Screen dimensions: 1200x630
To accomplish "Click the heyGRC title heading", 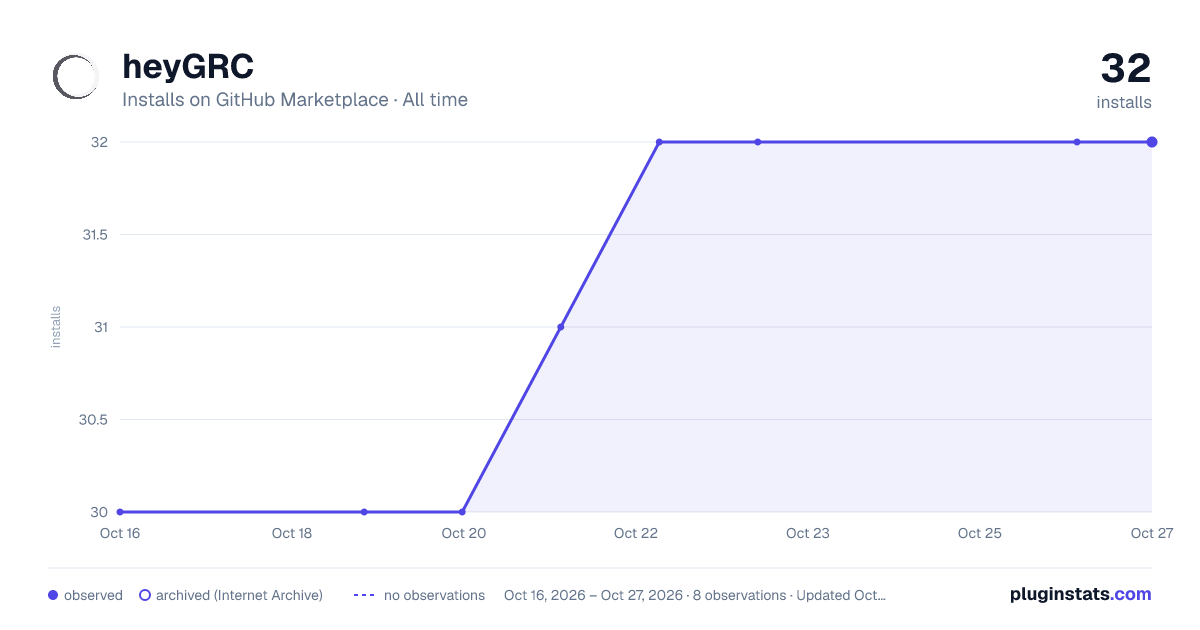I will click(x=188, y=67).
